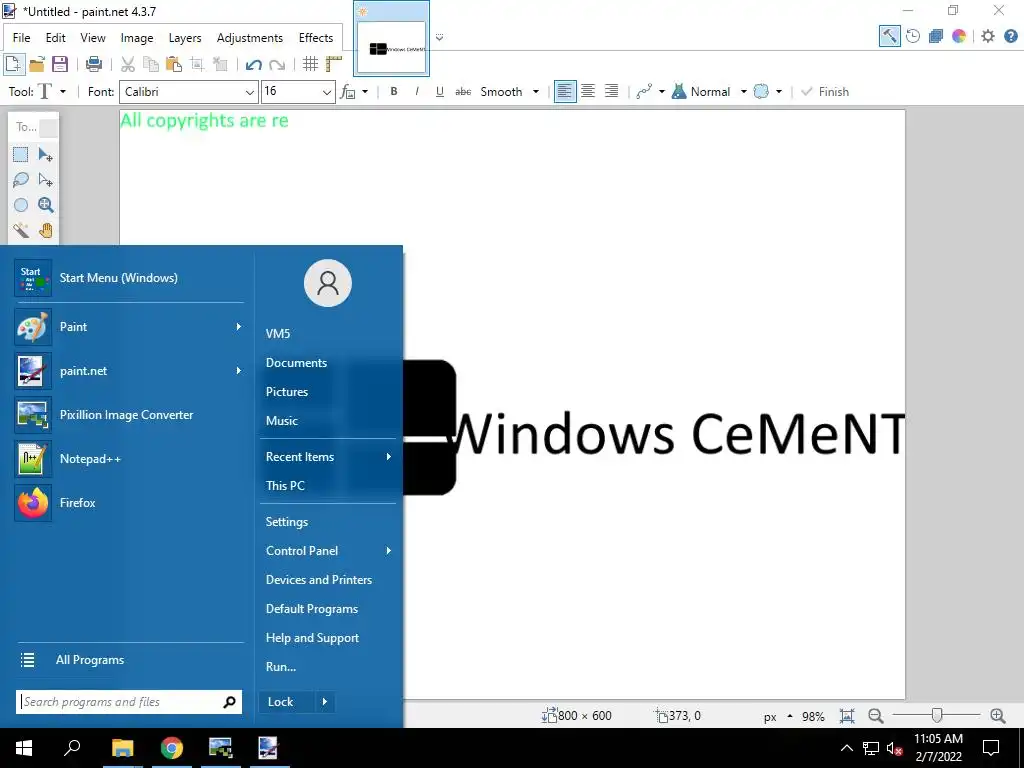The image size is (1024, 768).
Task: Open the Smooth text rendering dropdown
Action: coord(536,91)
